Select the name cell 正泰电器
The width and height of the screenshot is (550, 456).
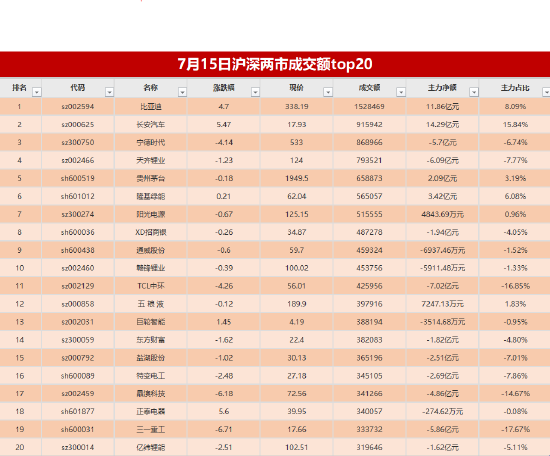click(x=151, y=411)
